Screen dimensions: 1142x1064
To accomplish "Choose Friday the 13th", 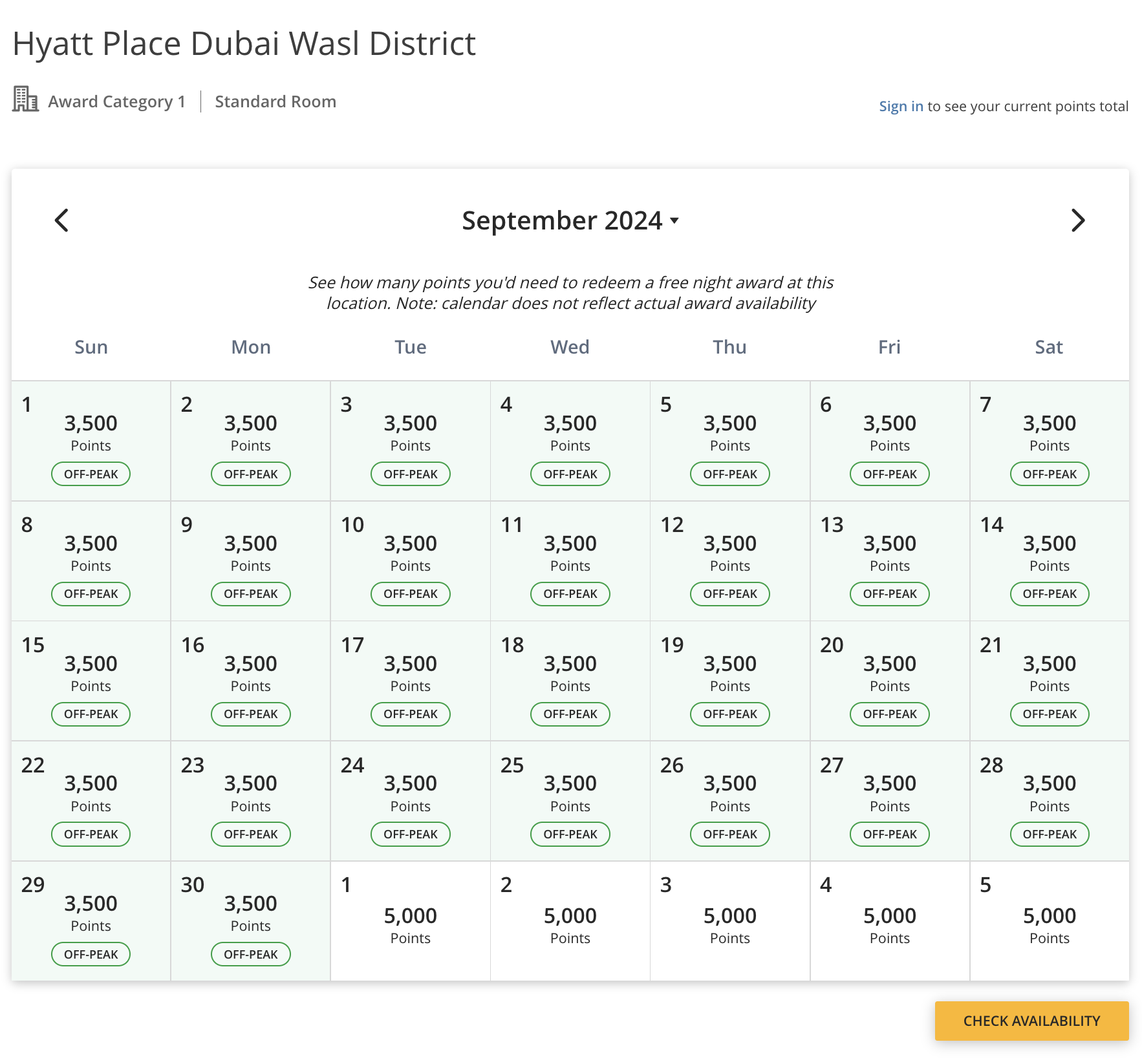I will click(890, 561).
